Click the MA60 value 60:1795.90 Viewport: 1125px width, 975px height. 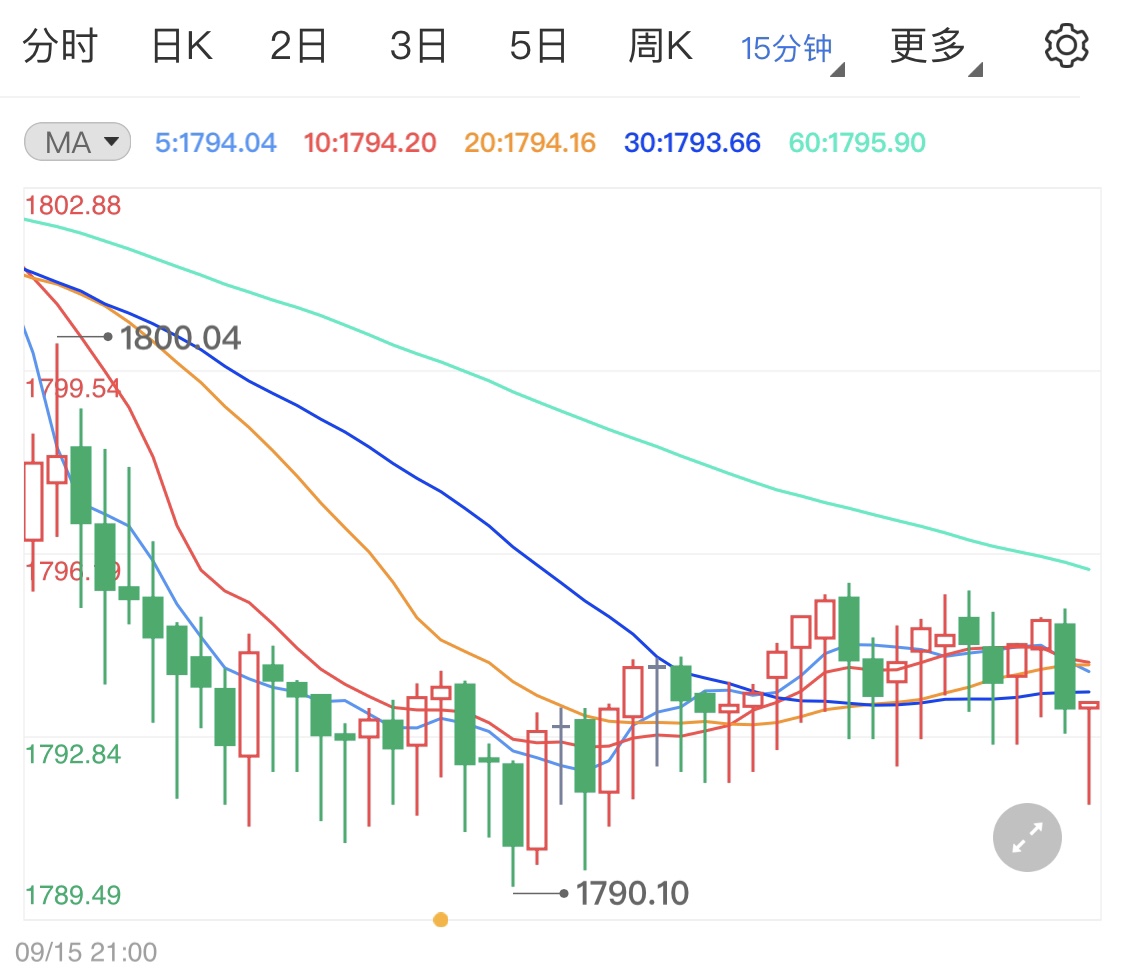pyautogui.click(x=857, y=143)
